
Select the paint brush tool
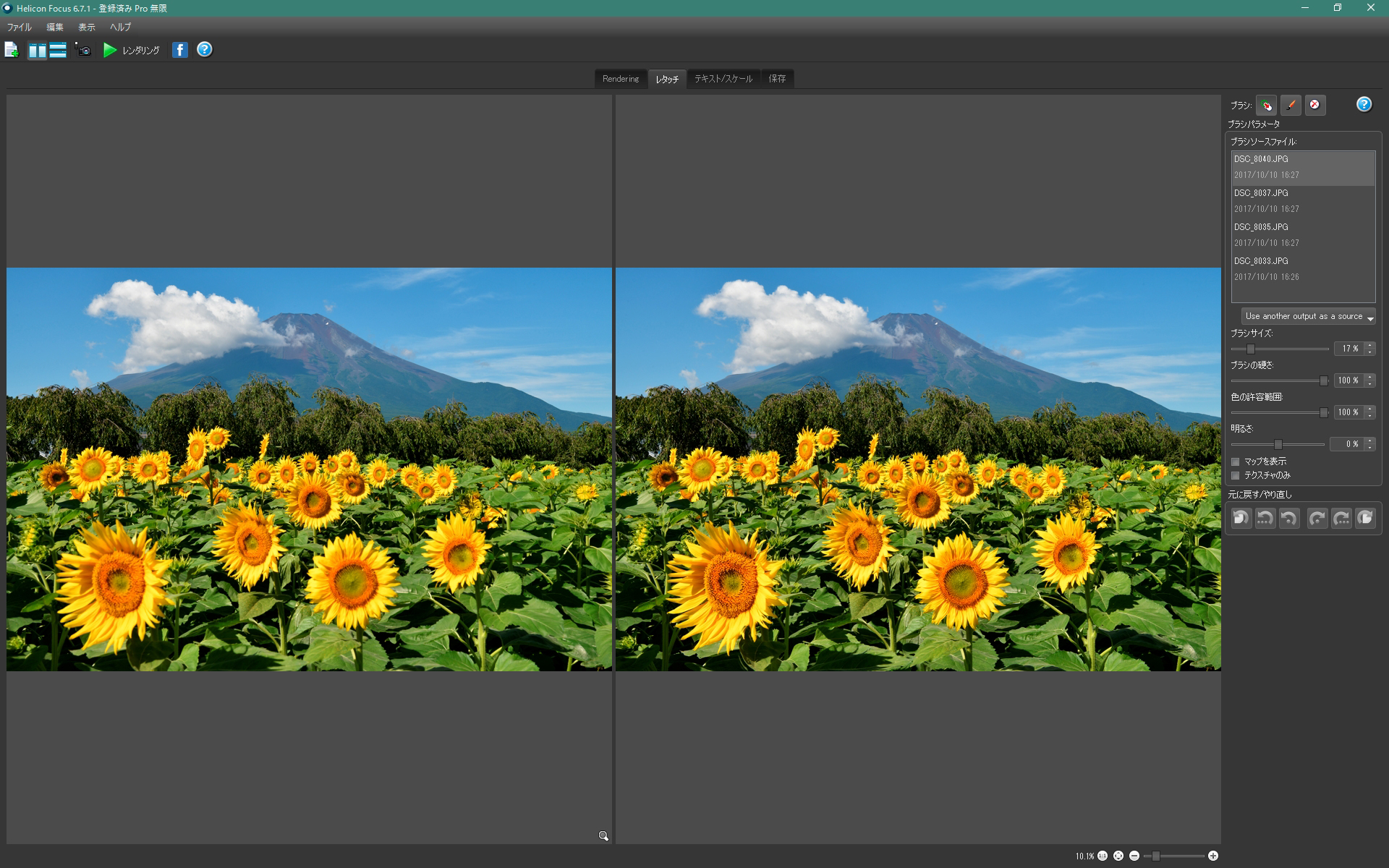(x=1291, y=105)
